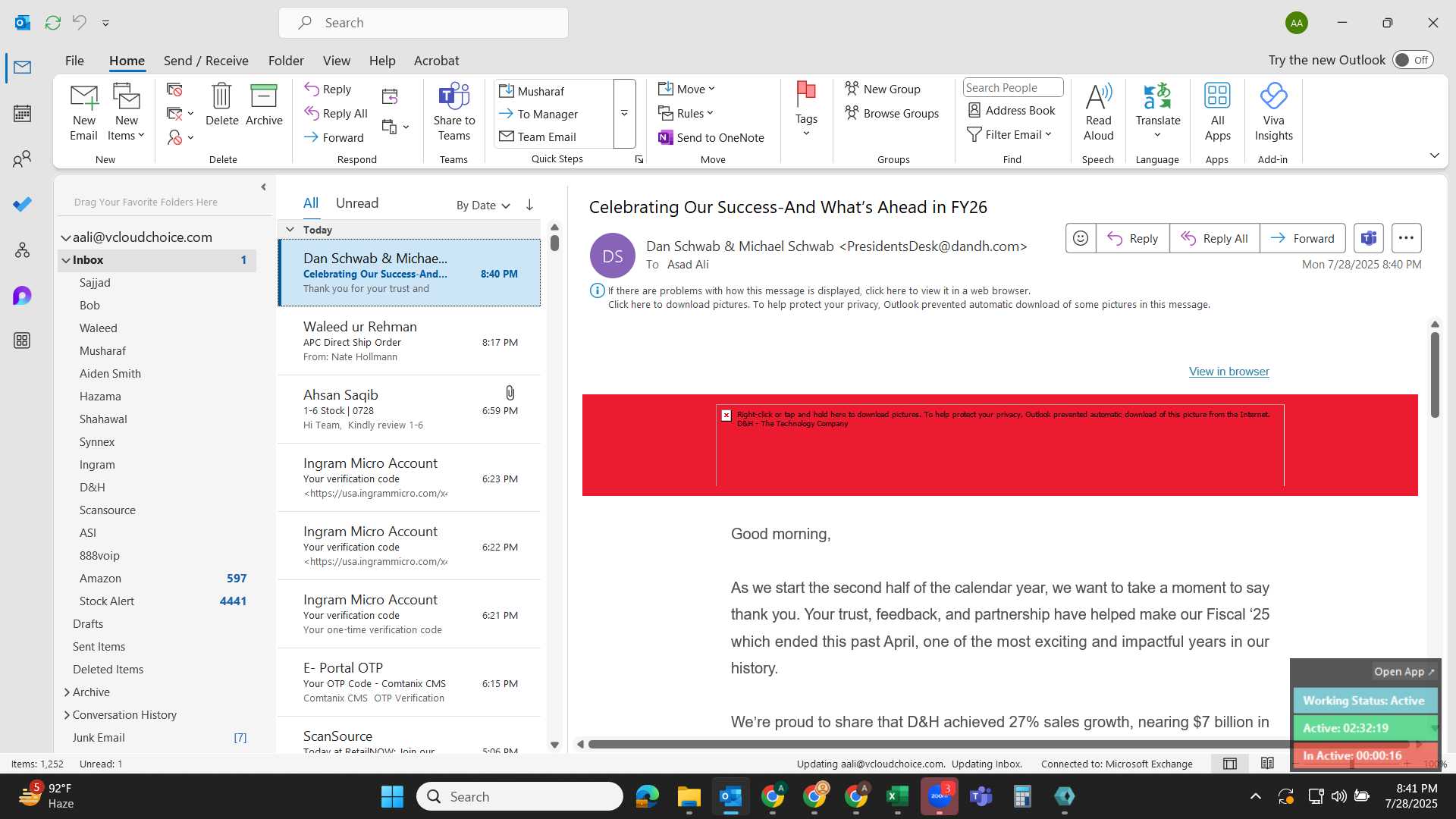This screenshot has height=819, width=1456.
Task: Click Browse Groups button
Action: [892, 114]
